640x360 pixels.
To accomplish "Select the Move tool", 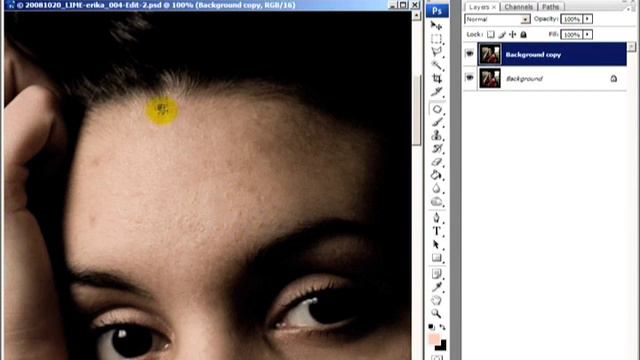I will tap(436, 25).
